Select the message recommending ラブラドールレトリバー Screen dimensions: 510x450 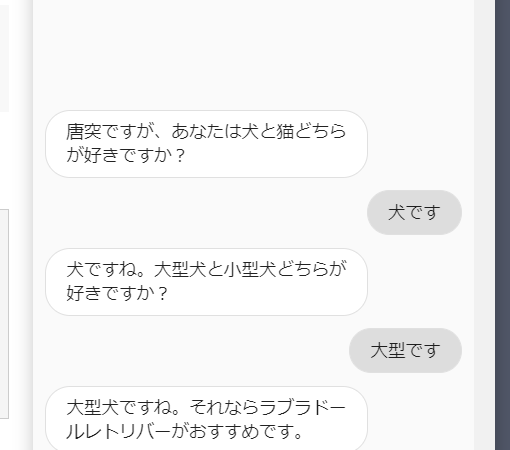pyautogui.click(x=206, y=418)
